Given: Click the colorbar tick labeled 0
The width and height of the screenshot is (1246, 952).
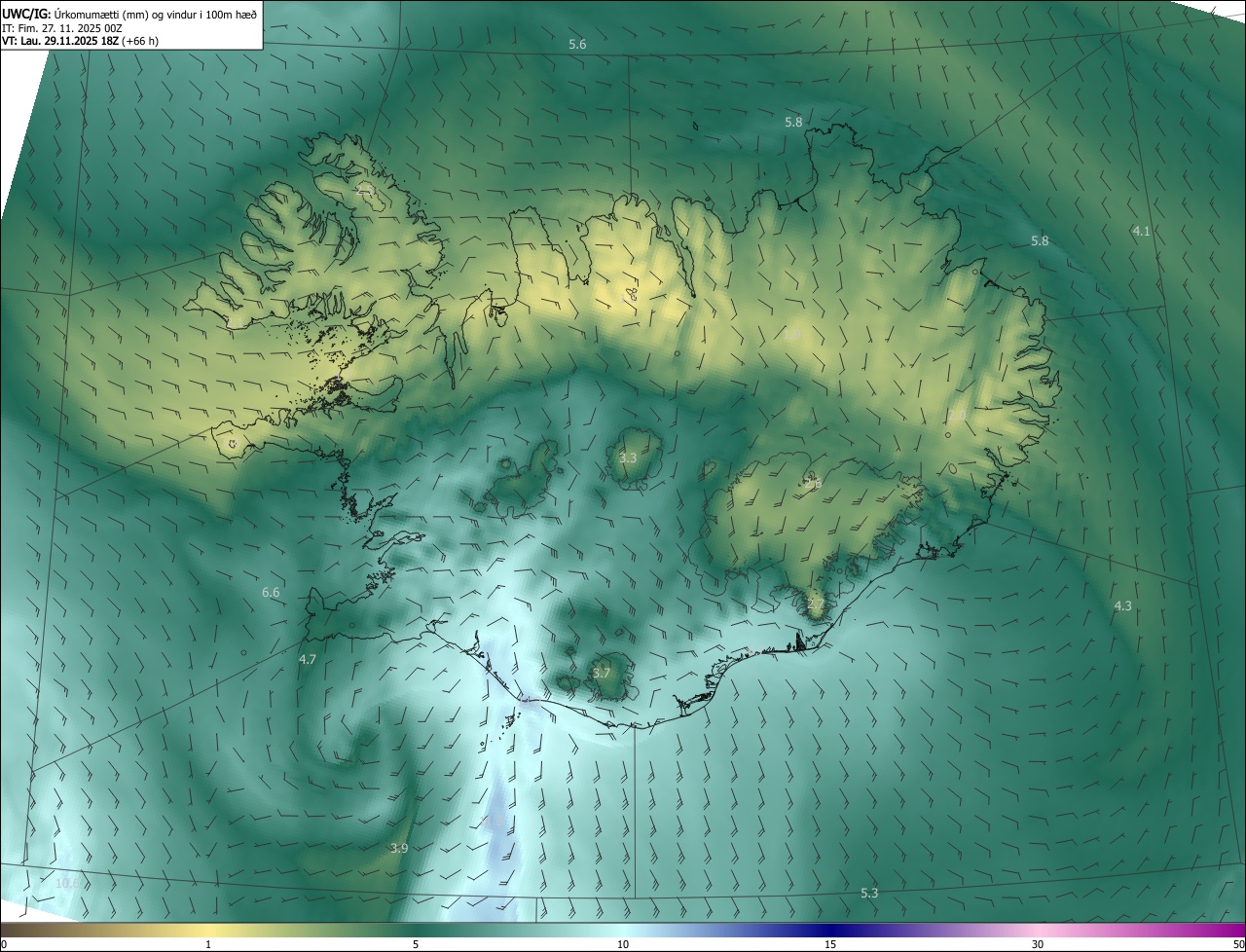Looking at the screenshot, I should (4, 944).
